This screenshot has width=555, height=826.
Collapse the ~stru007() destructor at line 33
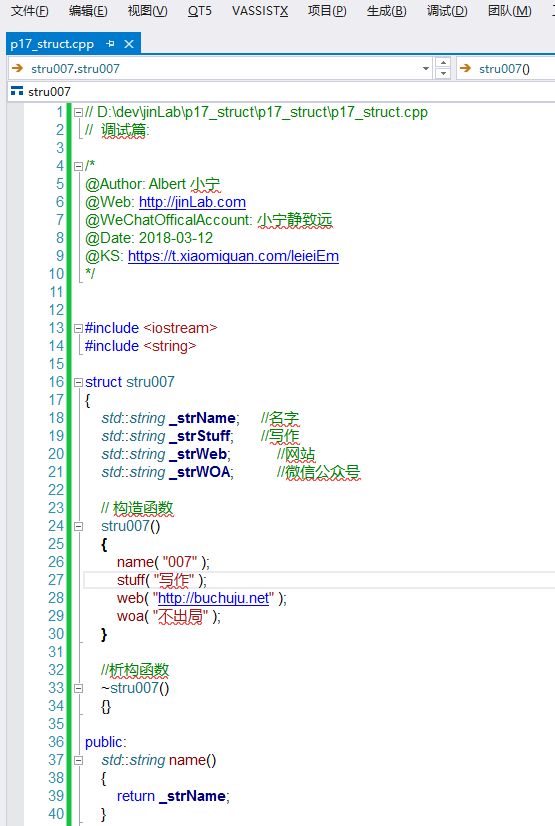click(78, 689)
